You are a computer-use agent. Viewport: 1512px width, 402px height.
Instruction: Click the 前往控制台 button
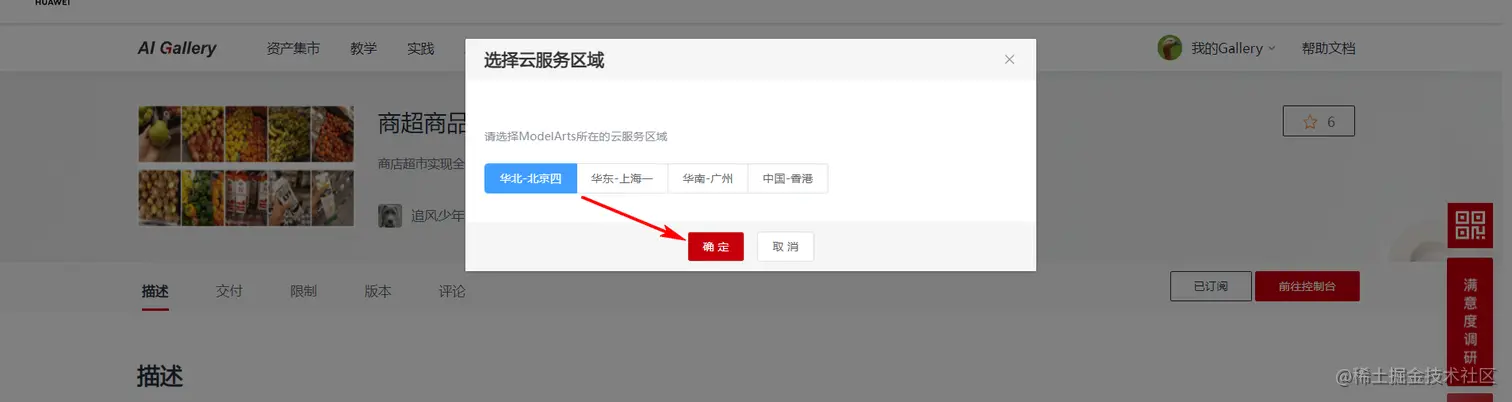(x=1307, y=286)
